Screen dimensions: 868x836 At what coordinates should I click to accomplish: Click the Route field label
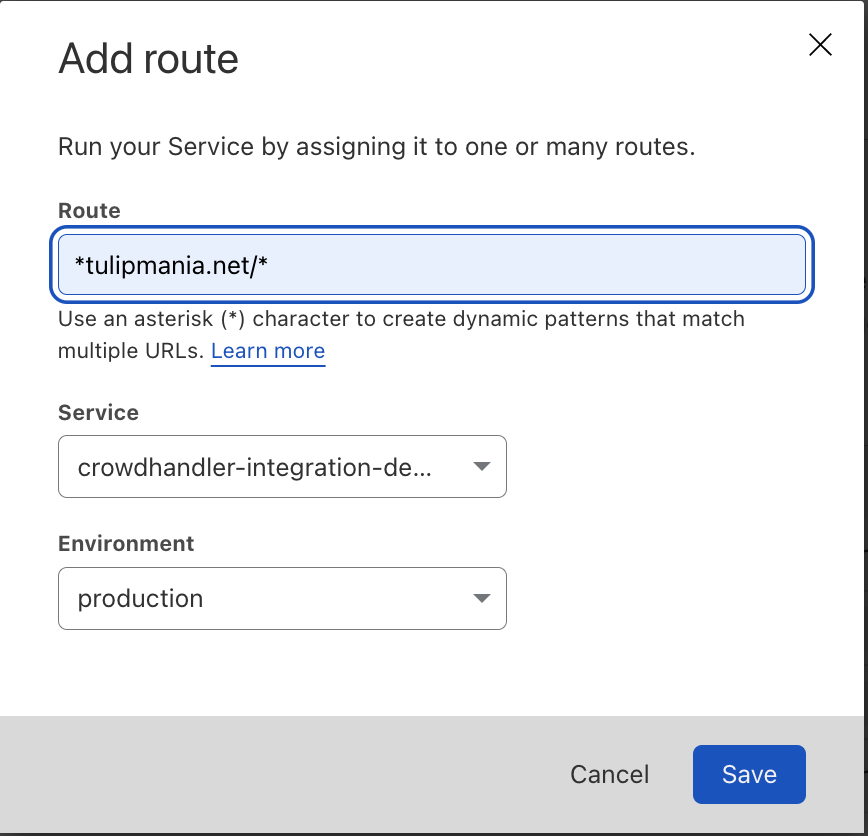coord(89,211)
